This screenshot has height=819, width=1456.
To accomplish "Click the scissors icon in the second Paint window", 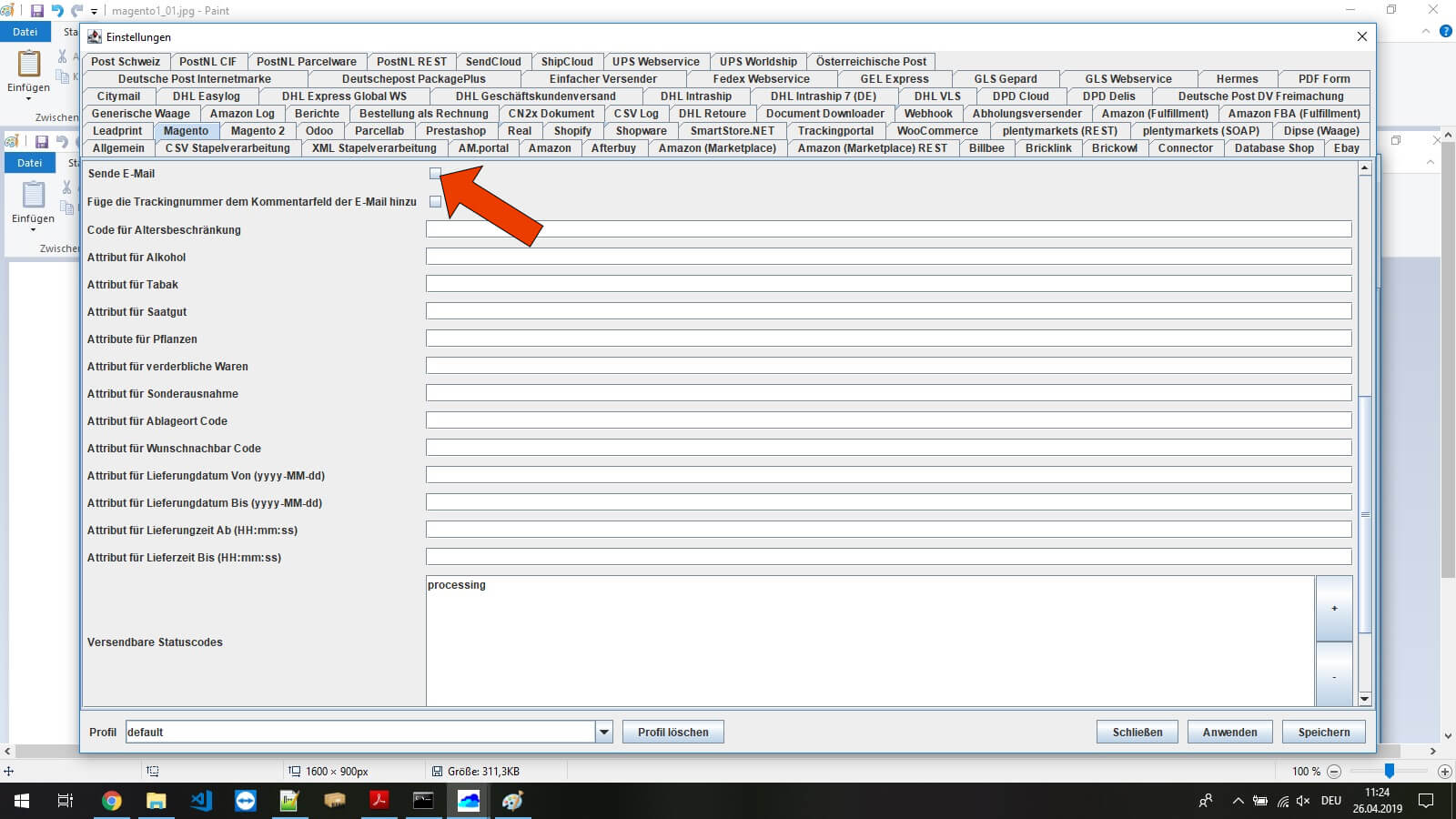I will [x=66, y=187].
